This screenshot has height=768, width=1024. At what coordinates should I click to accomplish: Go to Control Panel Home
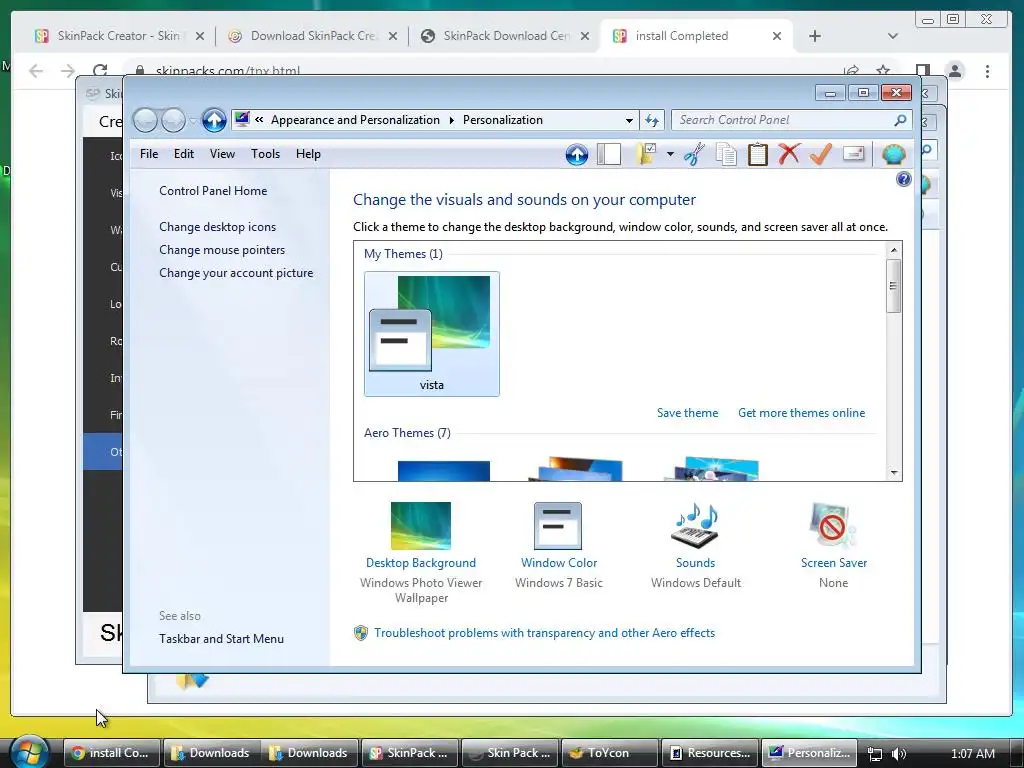tap(213, 191)
